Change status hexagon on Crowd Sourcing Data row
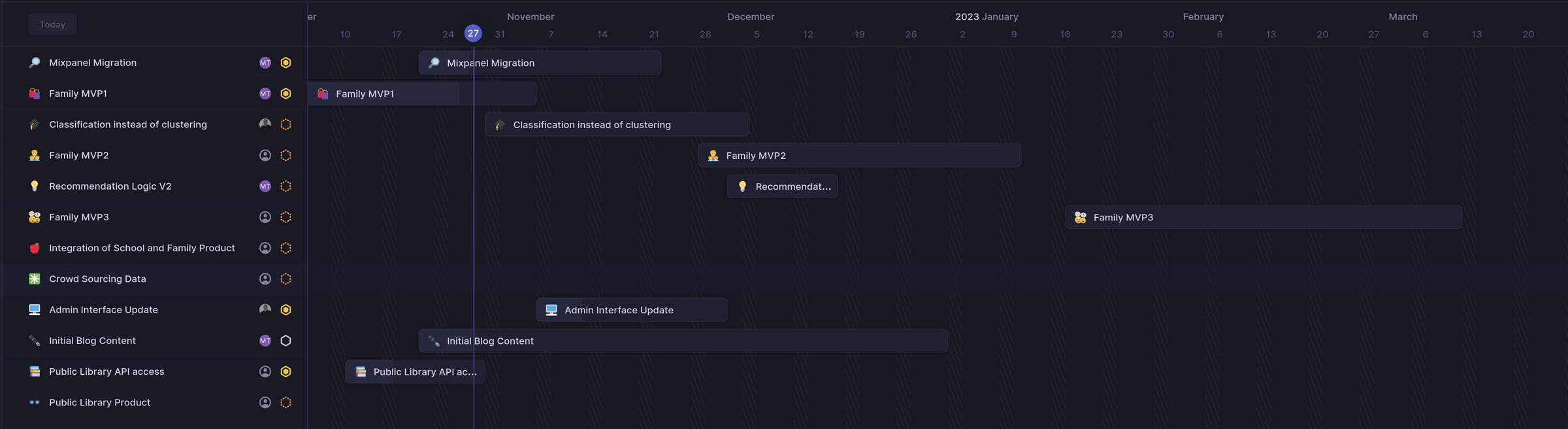The image size is (1568, 429). coord(286,279)
